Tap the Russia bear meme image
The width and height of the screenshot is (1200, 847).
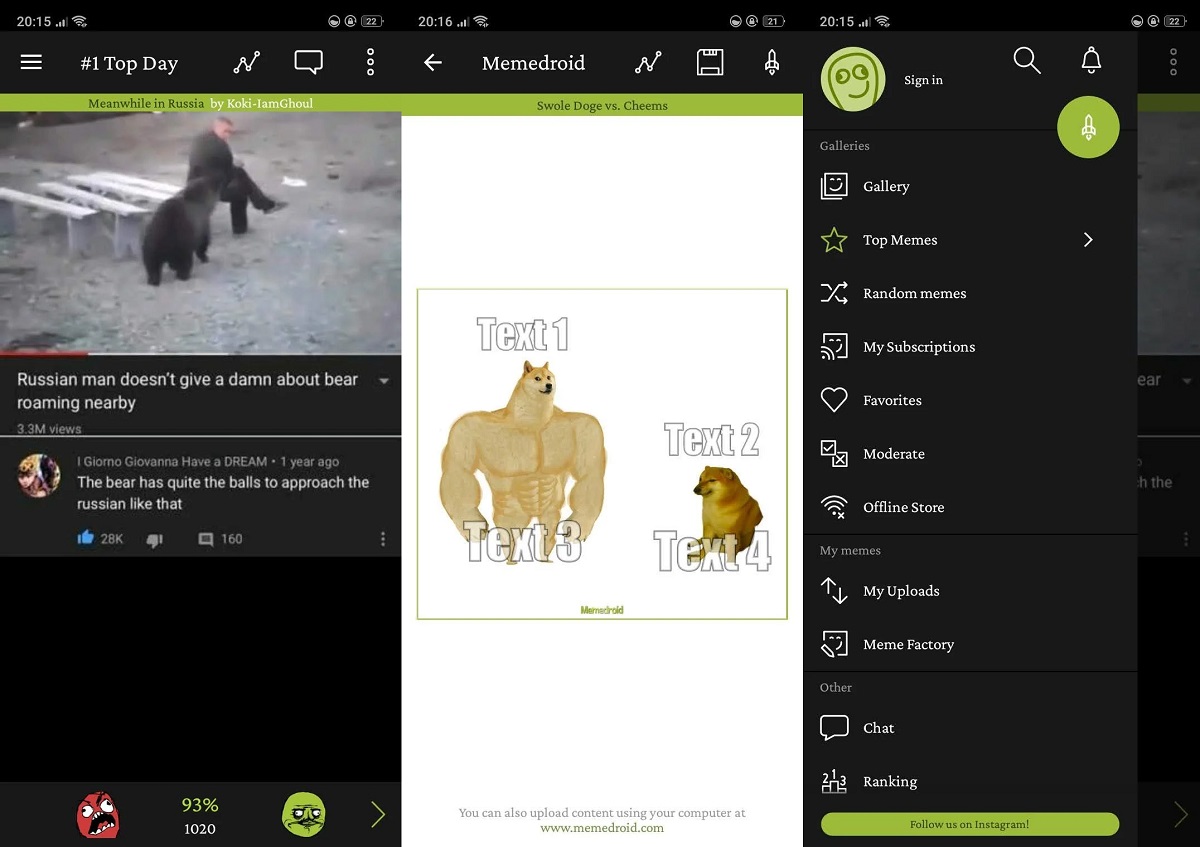[x=200, y=232]
